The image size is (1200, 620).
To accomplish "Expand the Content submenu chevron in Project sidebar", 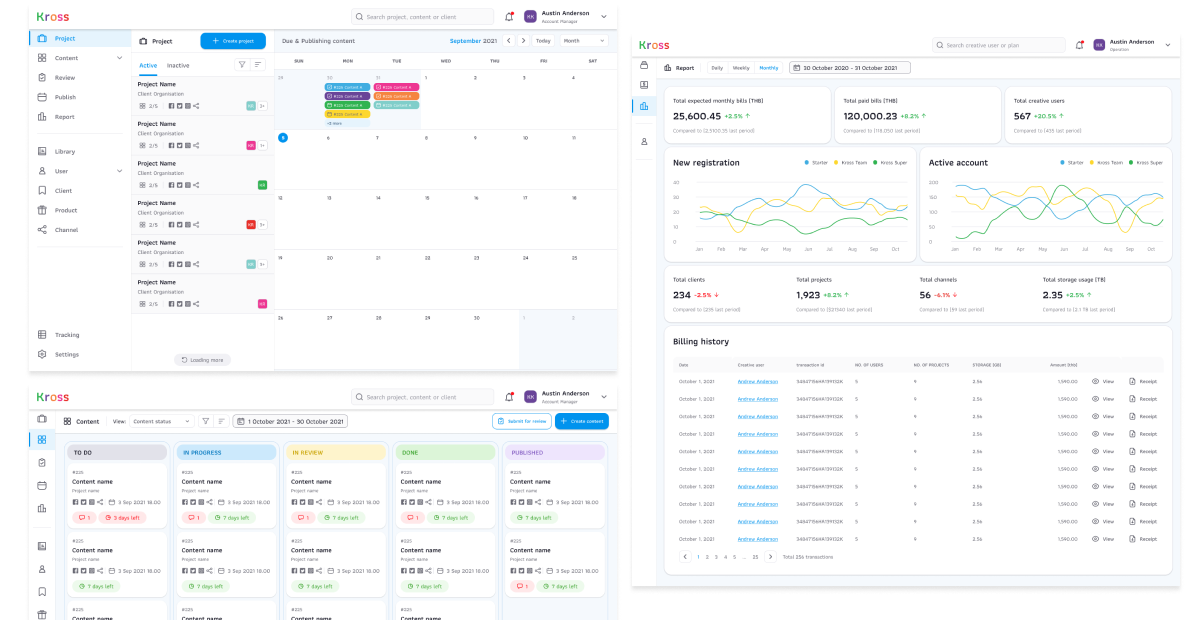I will tap(120, 58).
